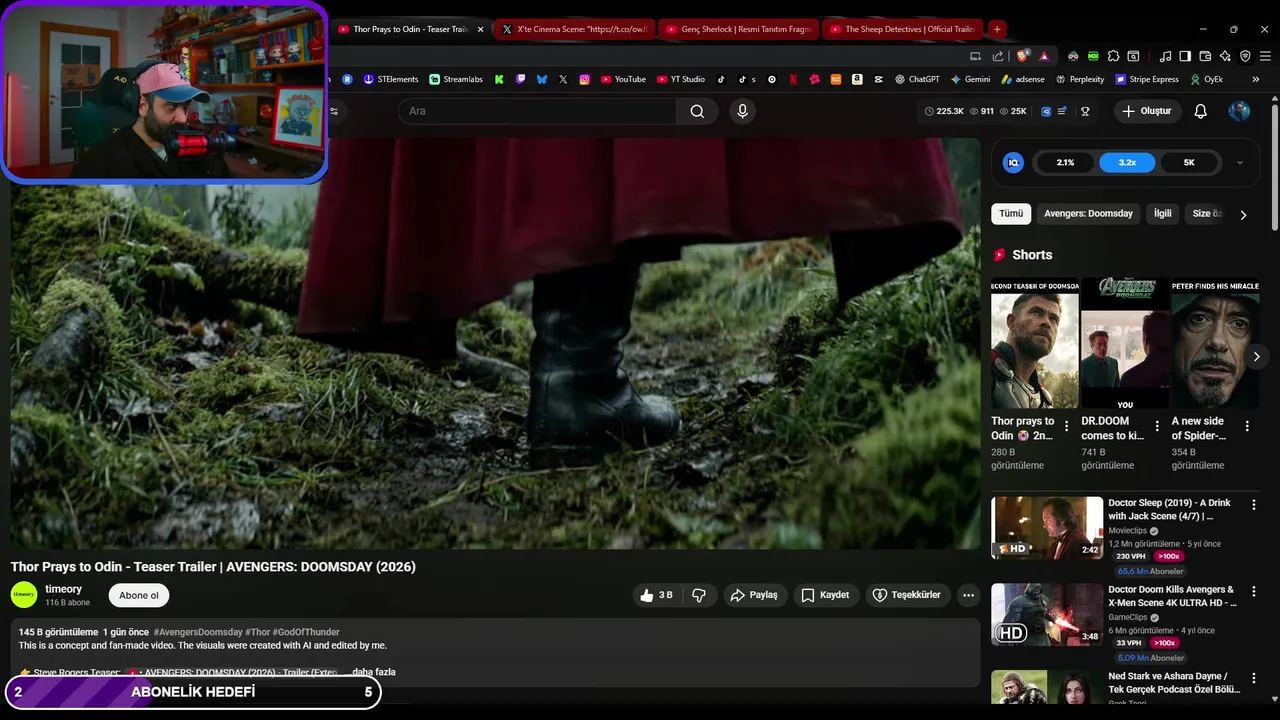Click the Paylaş share button

pyautogui.click(x=754, y=595)
